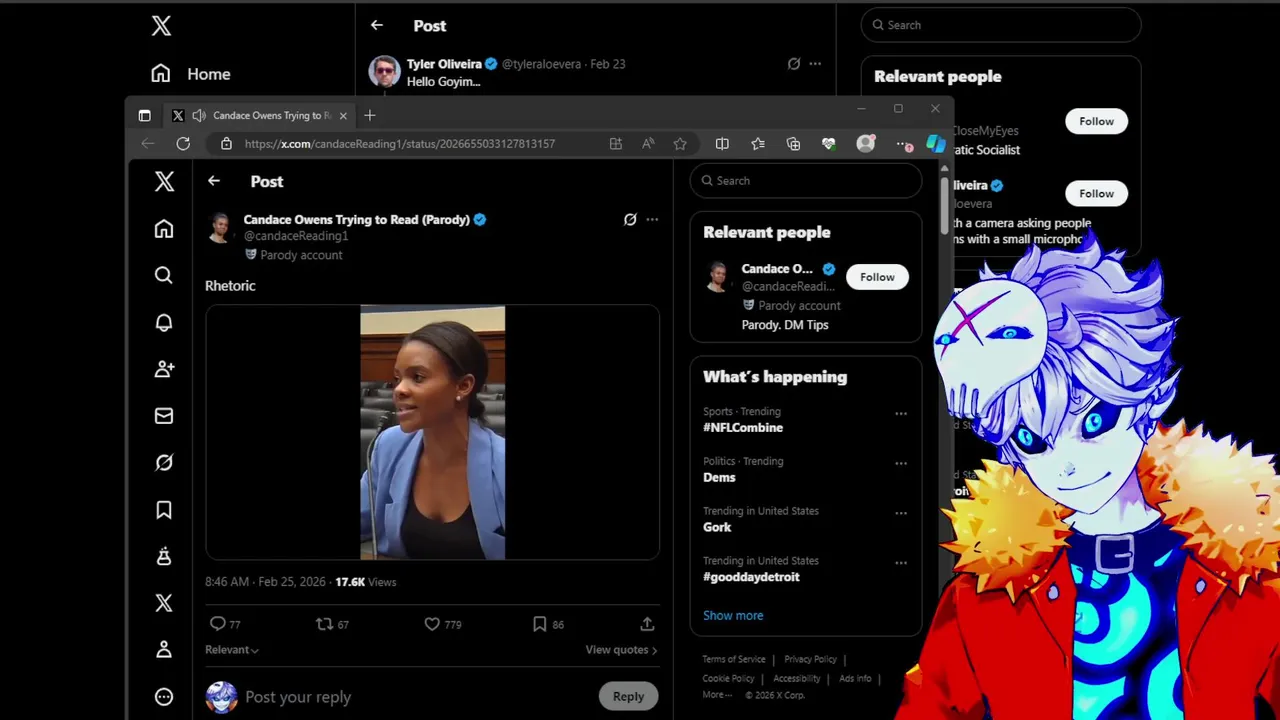This screenshot has height=720, width=1280.
Task: Open View quotes link
Action: click(621, 650)
